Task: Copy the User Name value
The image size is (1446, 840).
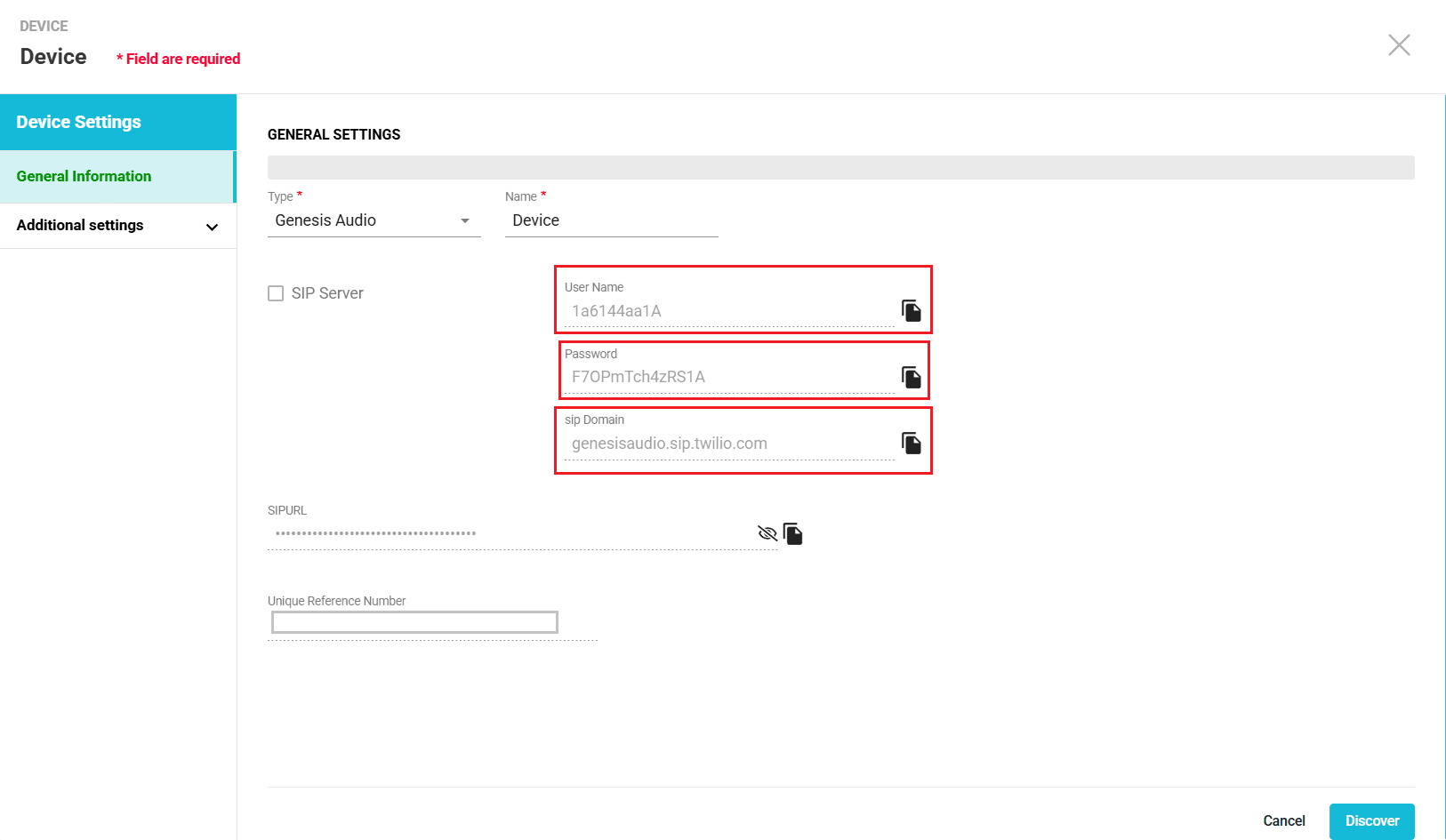Action: click(x=911, y=310)
